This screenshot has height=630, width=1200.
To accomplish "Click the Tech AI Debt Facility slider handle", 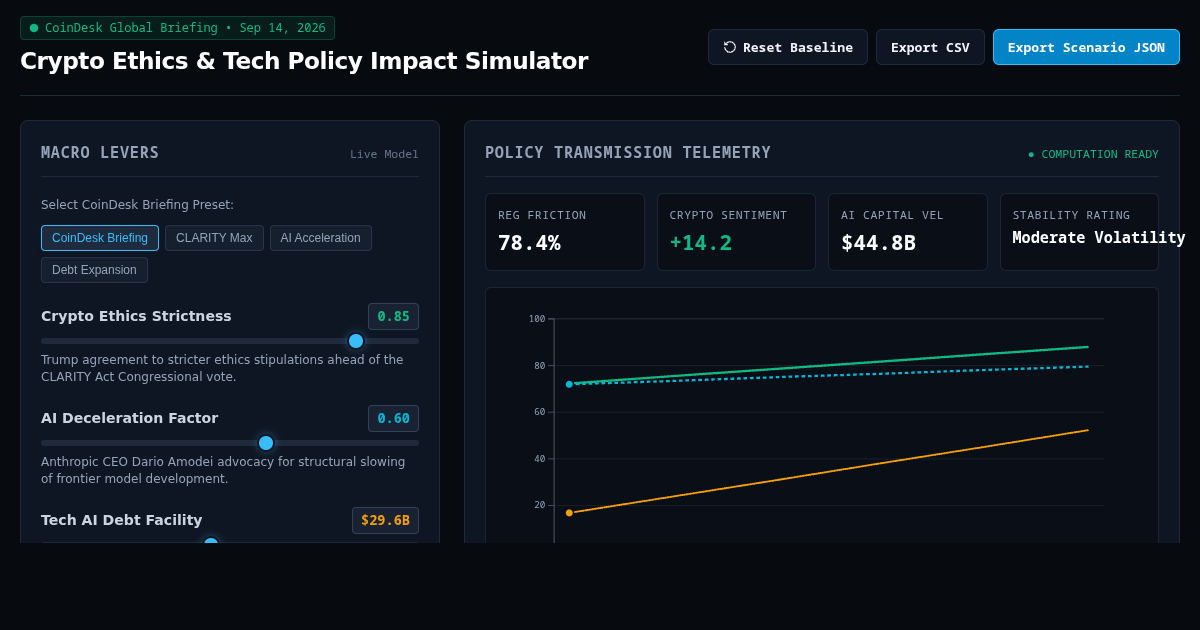I will [x=211, y=542].
